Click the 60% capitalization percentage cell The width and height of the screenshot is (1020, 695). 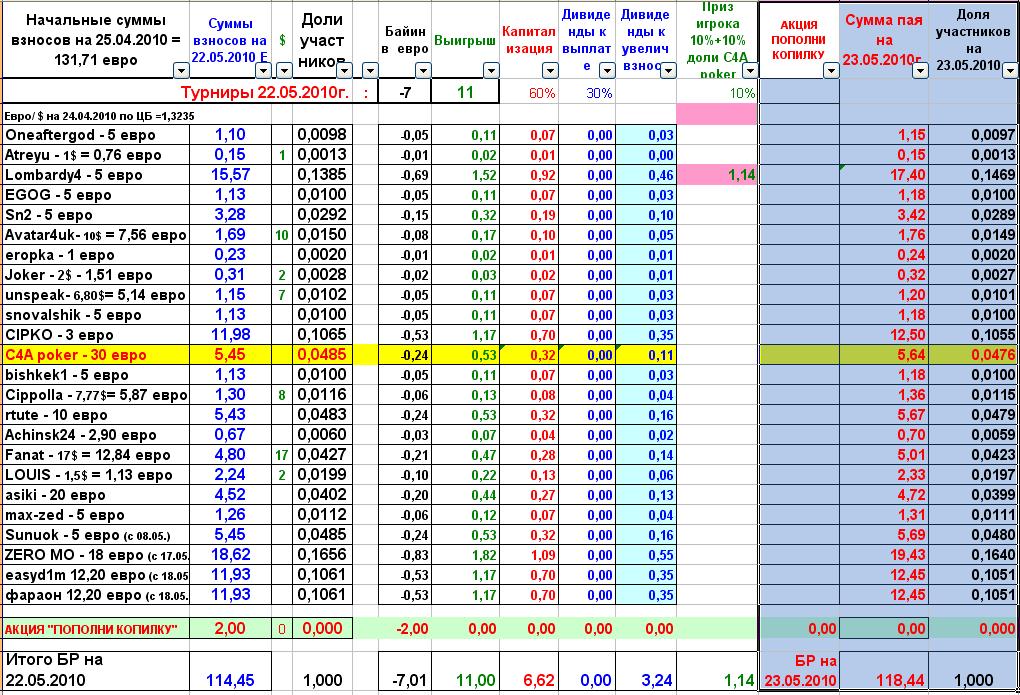(529, 92)
